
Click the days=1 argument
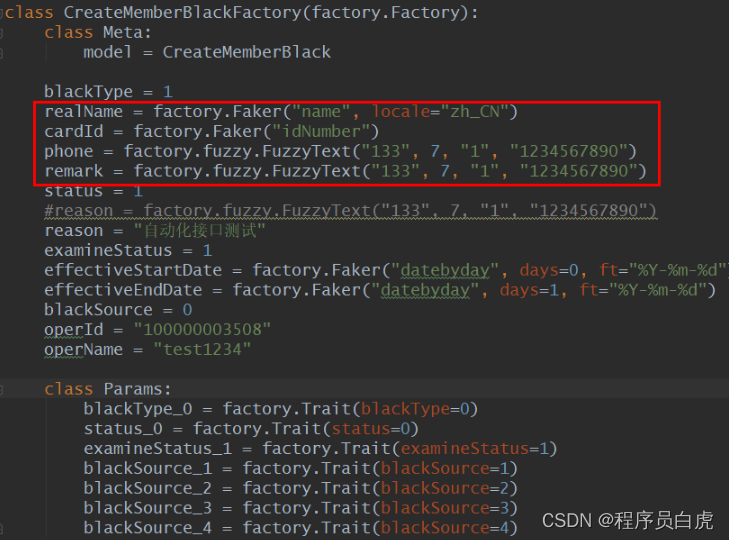click(529, 290)
